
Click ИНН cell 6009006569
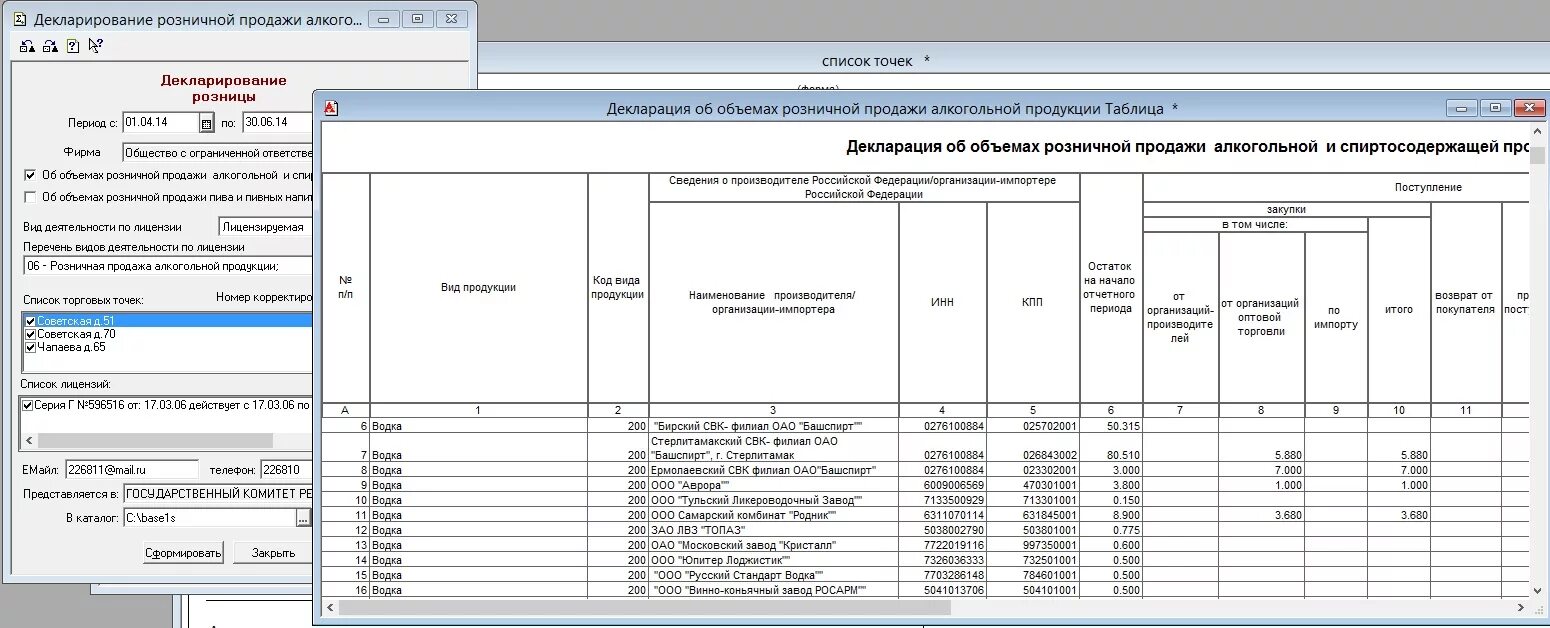[943, 485]
